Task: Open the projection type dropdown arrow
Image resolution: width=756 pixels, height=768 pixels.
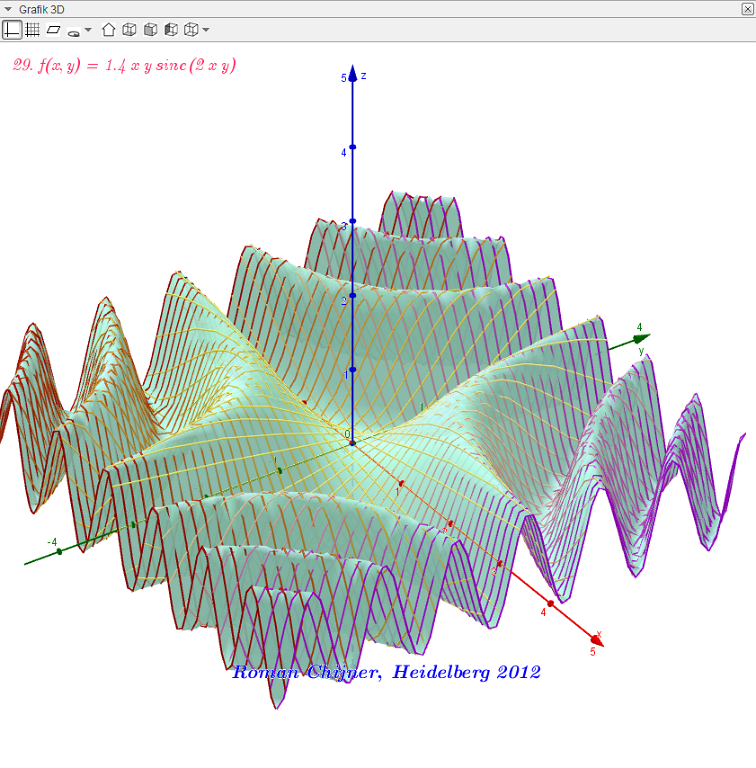Action: click(x=206, y=30)
